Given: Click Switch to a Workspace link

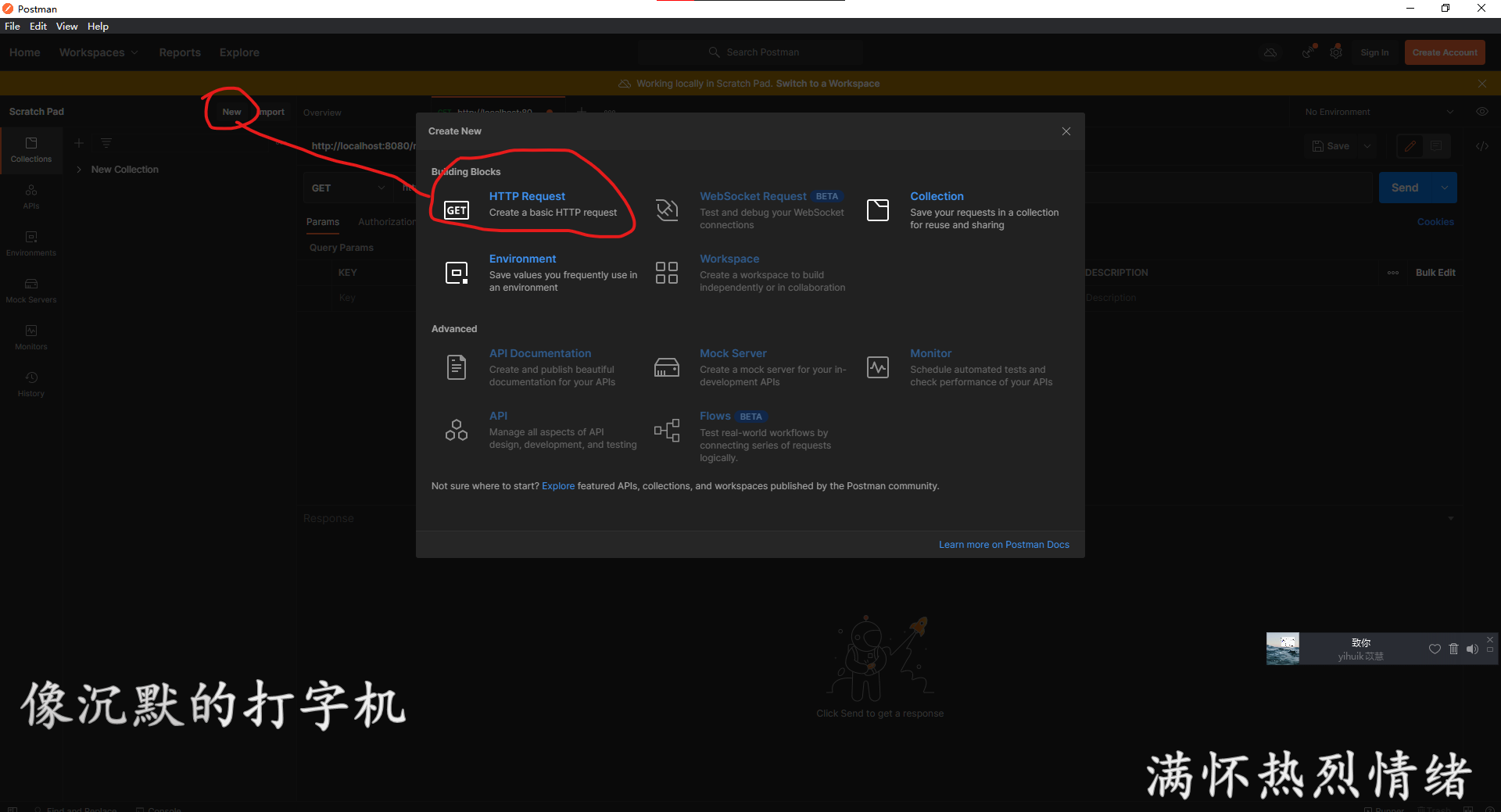Looking at the screenshot, I should pyautogui.click(x=827, y=84).
